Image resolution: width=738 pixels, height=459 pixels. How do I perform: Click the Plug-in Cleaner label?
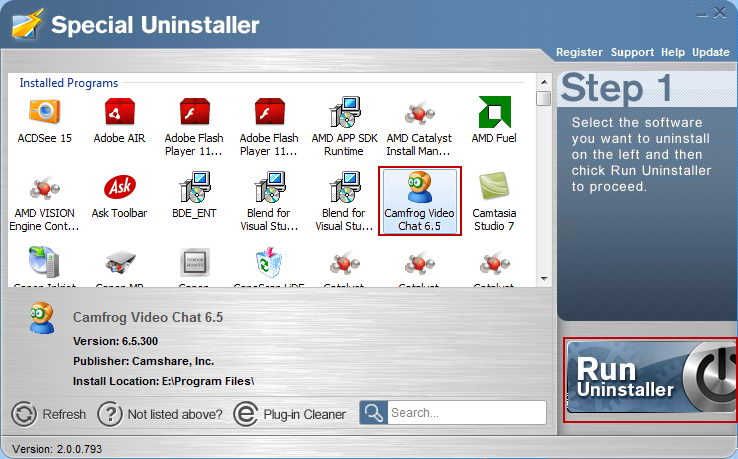pos(305,414)
